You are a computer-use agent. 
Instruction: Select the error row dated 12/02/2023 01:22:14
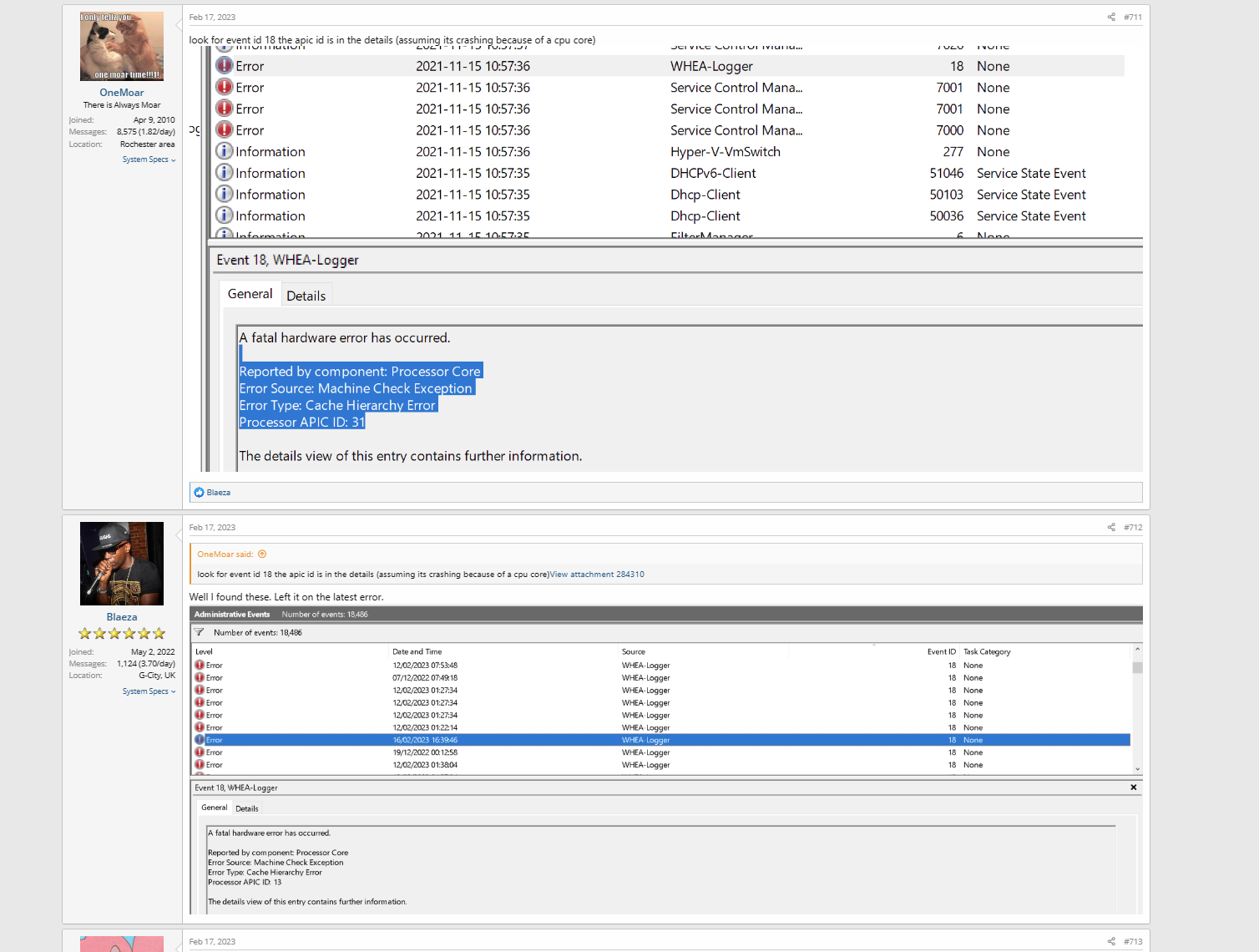[661, 727]
